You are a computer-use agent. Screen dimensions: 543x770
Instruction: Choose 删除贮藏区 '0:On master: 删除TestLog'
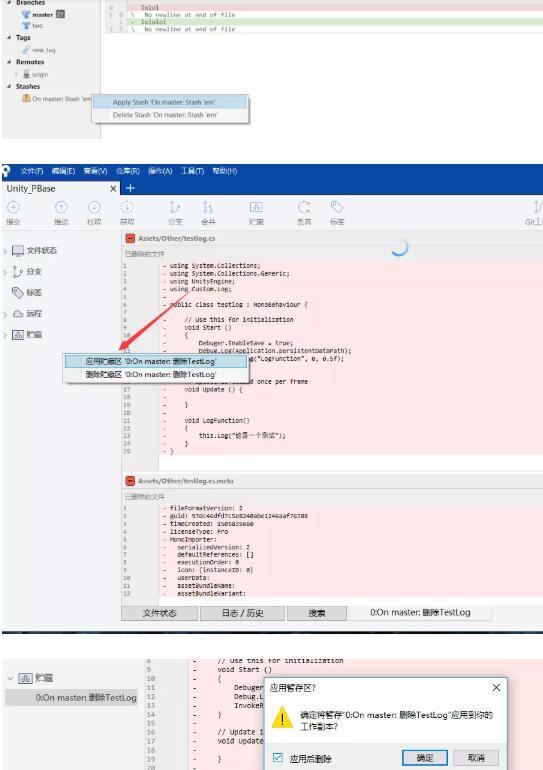tap(155, 374)
